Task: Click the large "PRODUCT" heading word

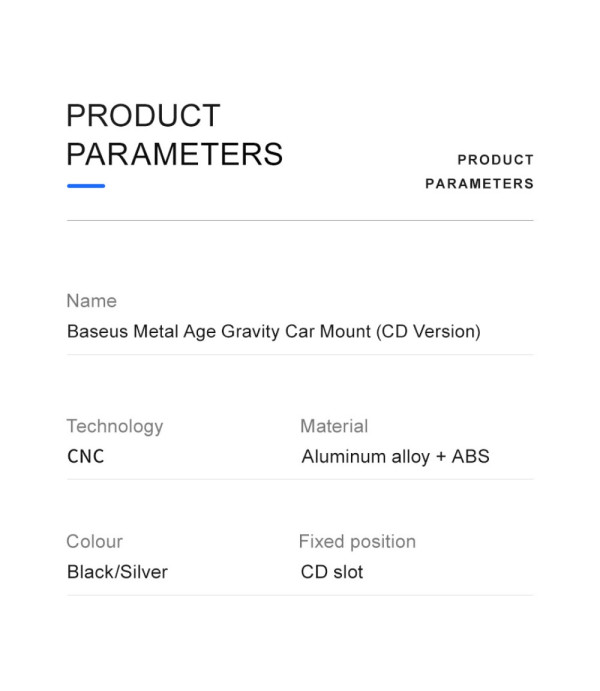Action: pyautogui.click(x=143, y=116)
